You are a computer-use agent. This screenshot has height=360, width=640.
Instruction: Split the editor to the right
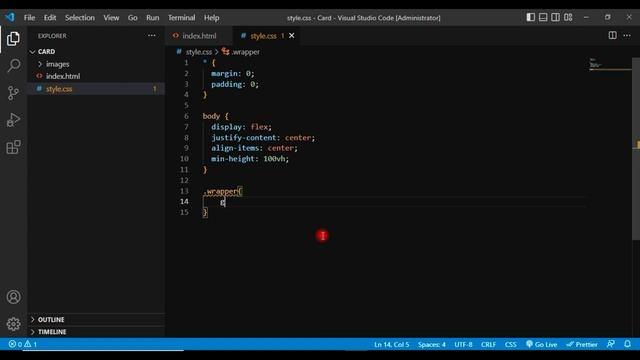[x=613, y=36]
